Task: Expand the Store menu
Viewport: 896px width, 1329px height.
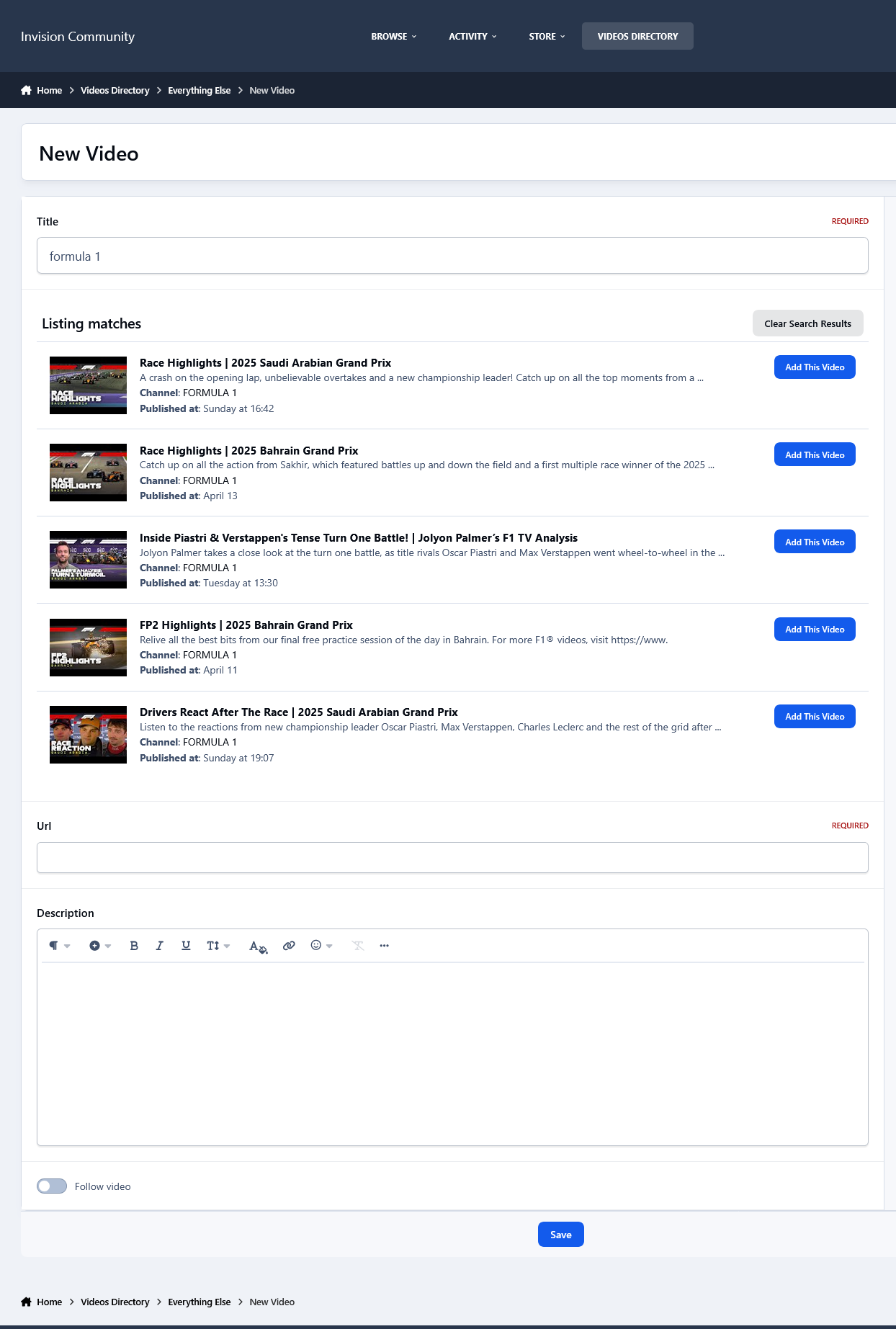Action: [547, 36]
